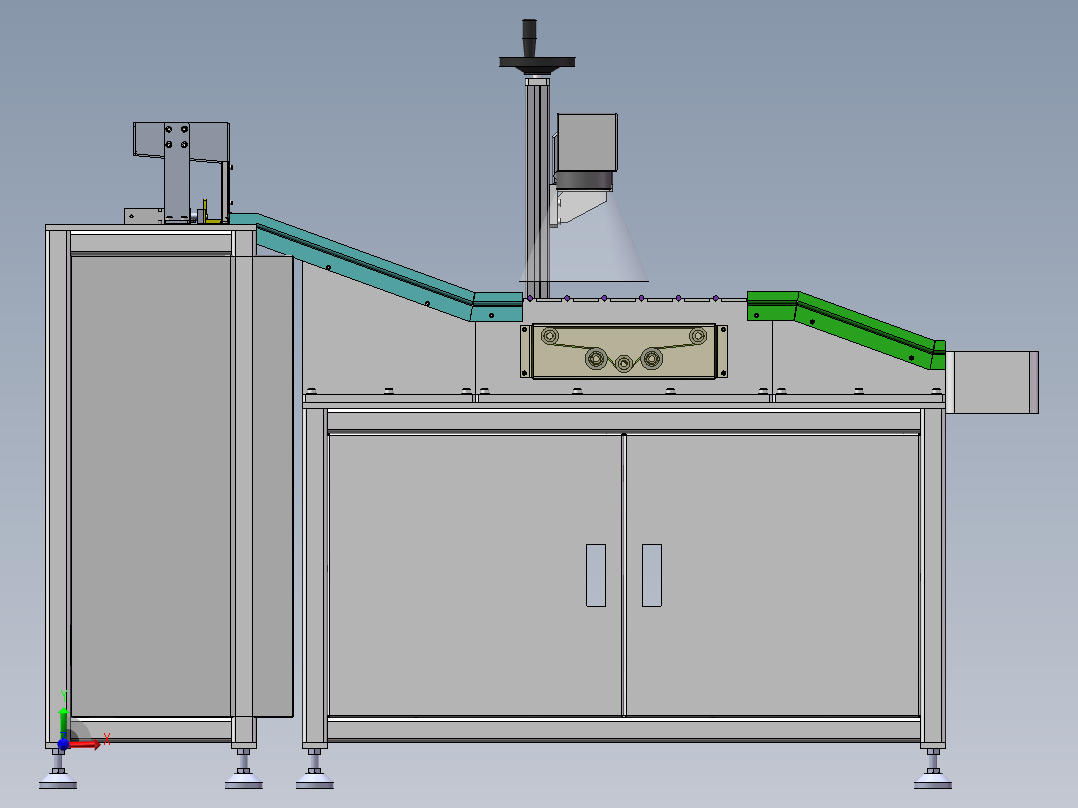1078x808 pixels.
Task: Click the red X axis arrow
Action: tap(85, 744)
